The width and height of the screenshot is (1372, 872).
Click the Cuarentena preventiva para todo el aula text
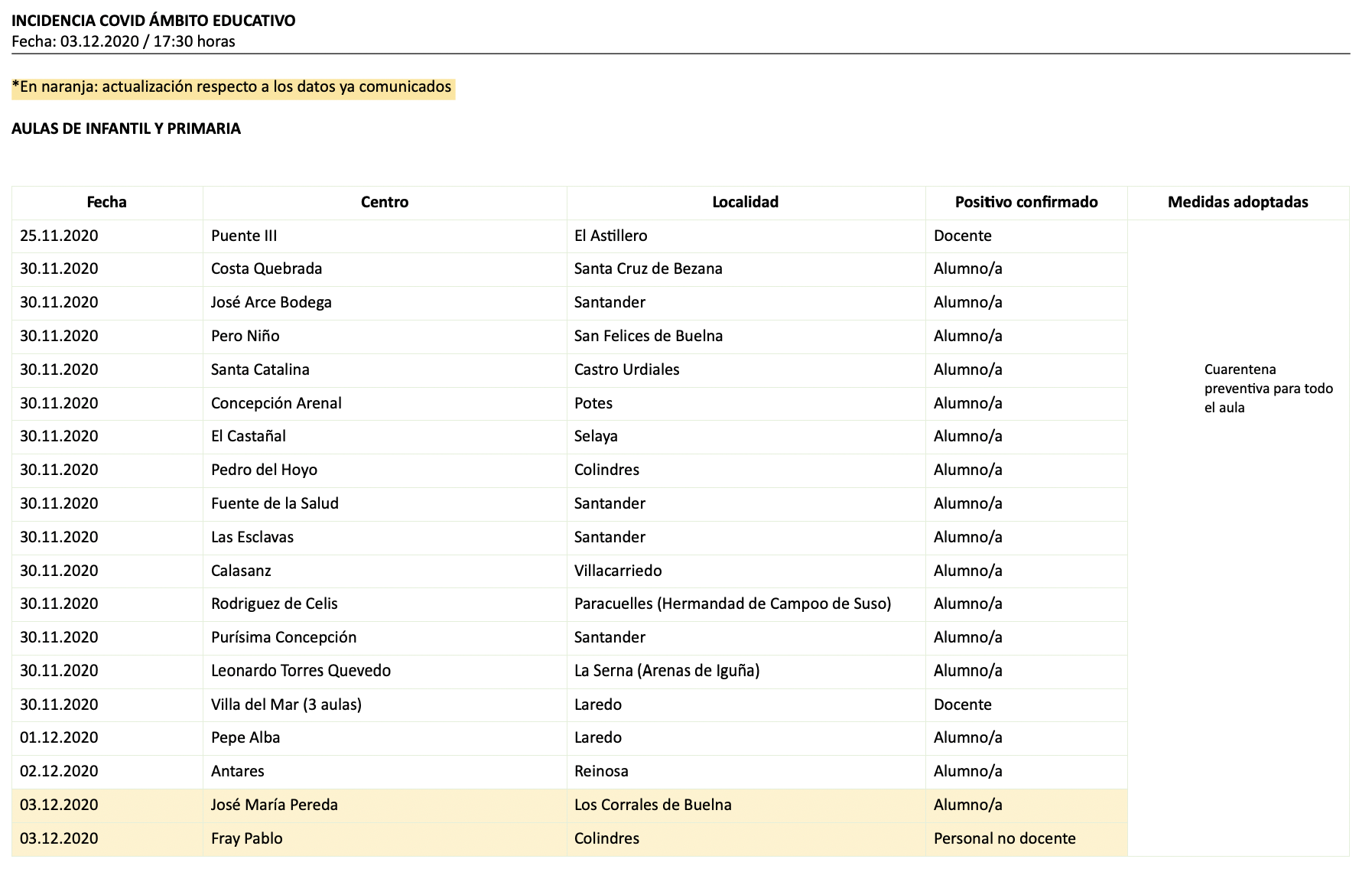1267,389
